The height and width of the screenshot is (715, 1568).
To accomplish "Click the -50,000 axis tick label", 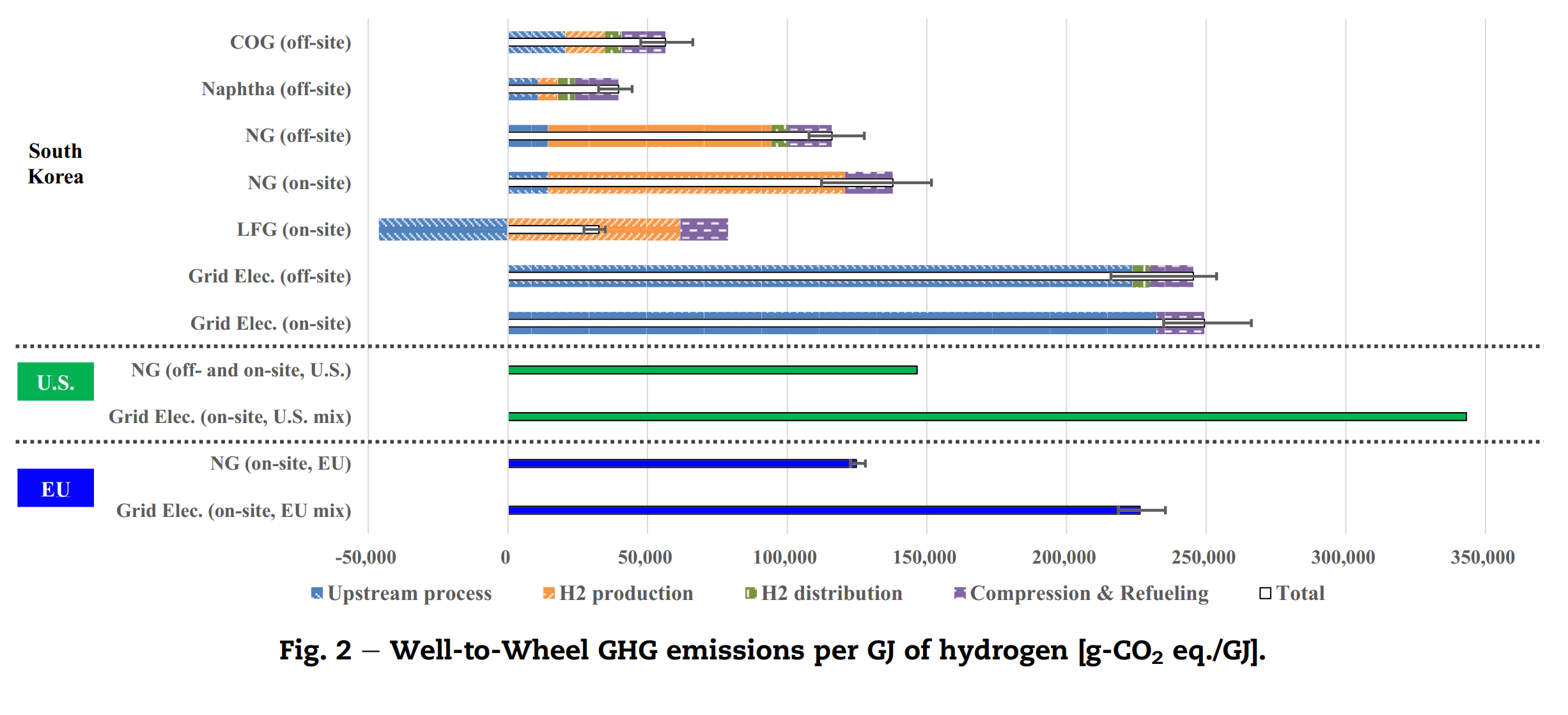I will [366, 557].
